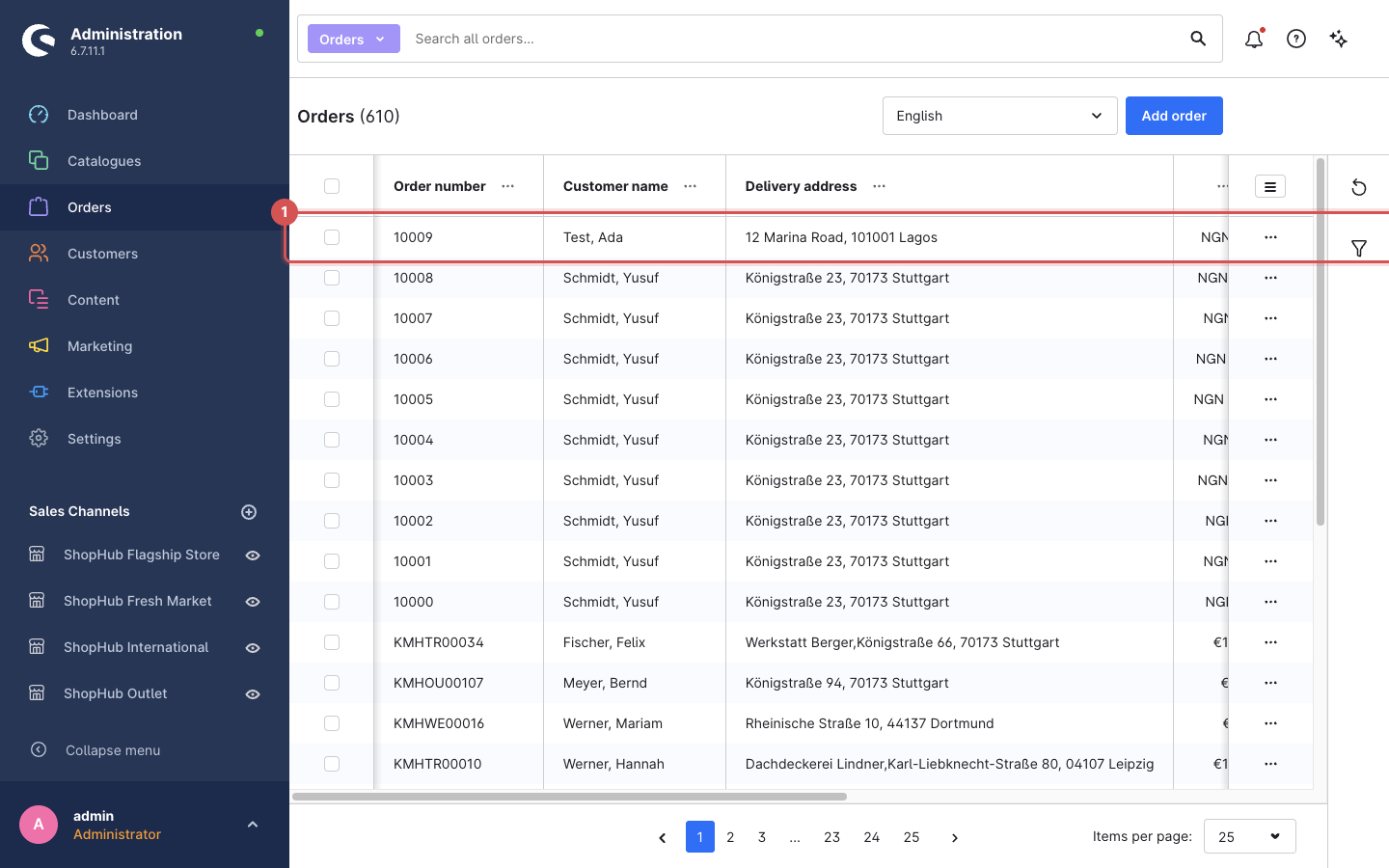1389x868 pixels.
Task: Click the admin avatar
Action: tap(39, 825)
